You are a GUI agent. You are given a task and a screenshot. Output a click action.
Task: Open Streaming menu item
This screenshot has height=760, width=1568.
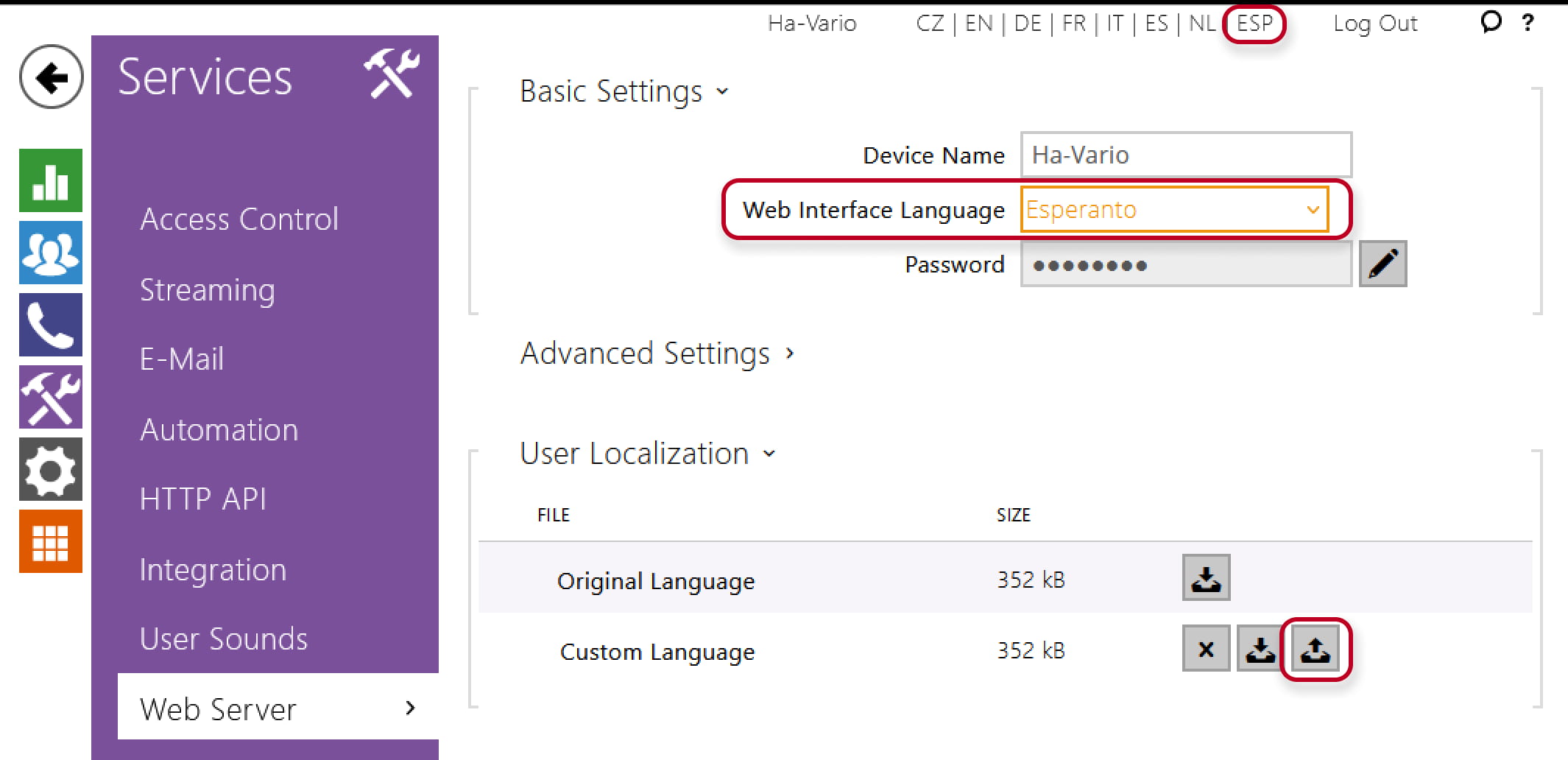208,290
